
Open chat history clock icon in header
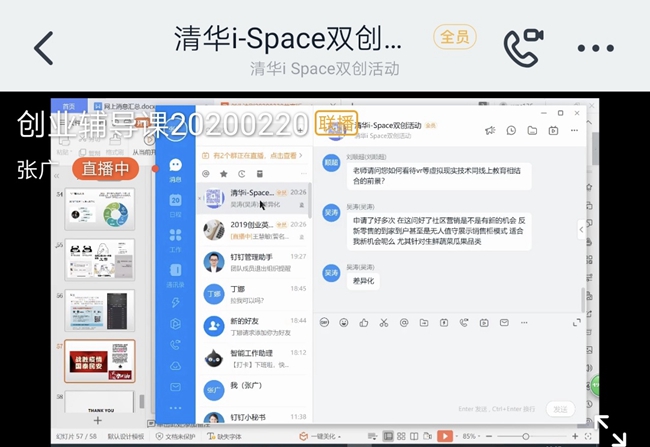[511, 131]
